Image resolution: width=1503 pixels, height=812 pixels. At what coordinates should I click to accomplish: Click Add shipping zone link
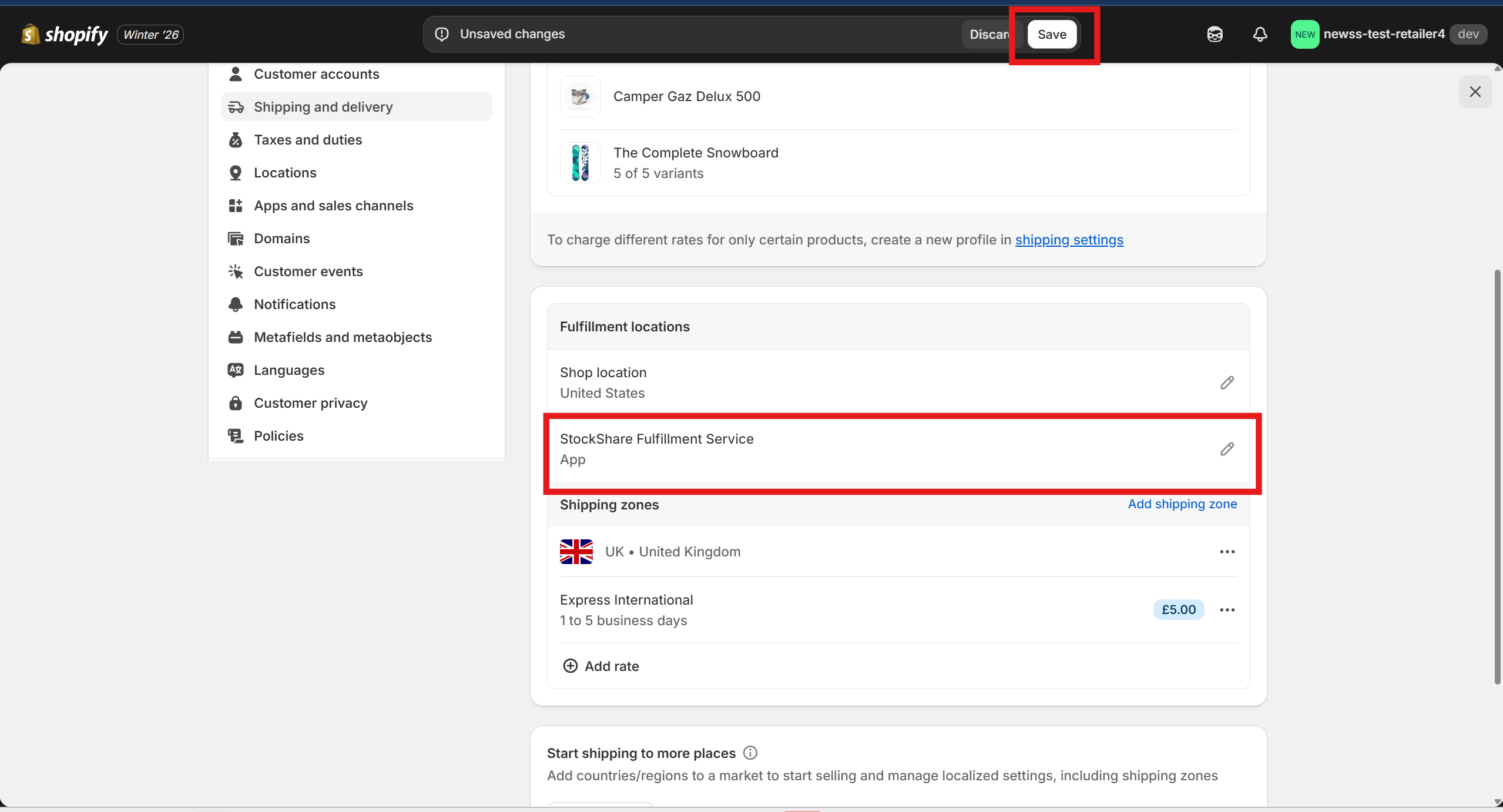point(1182,504)
